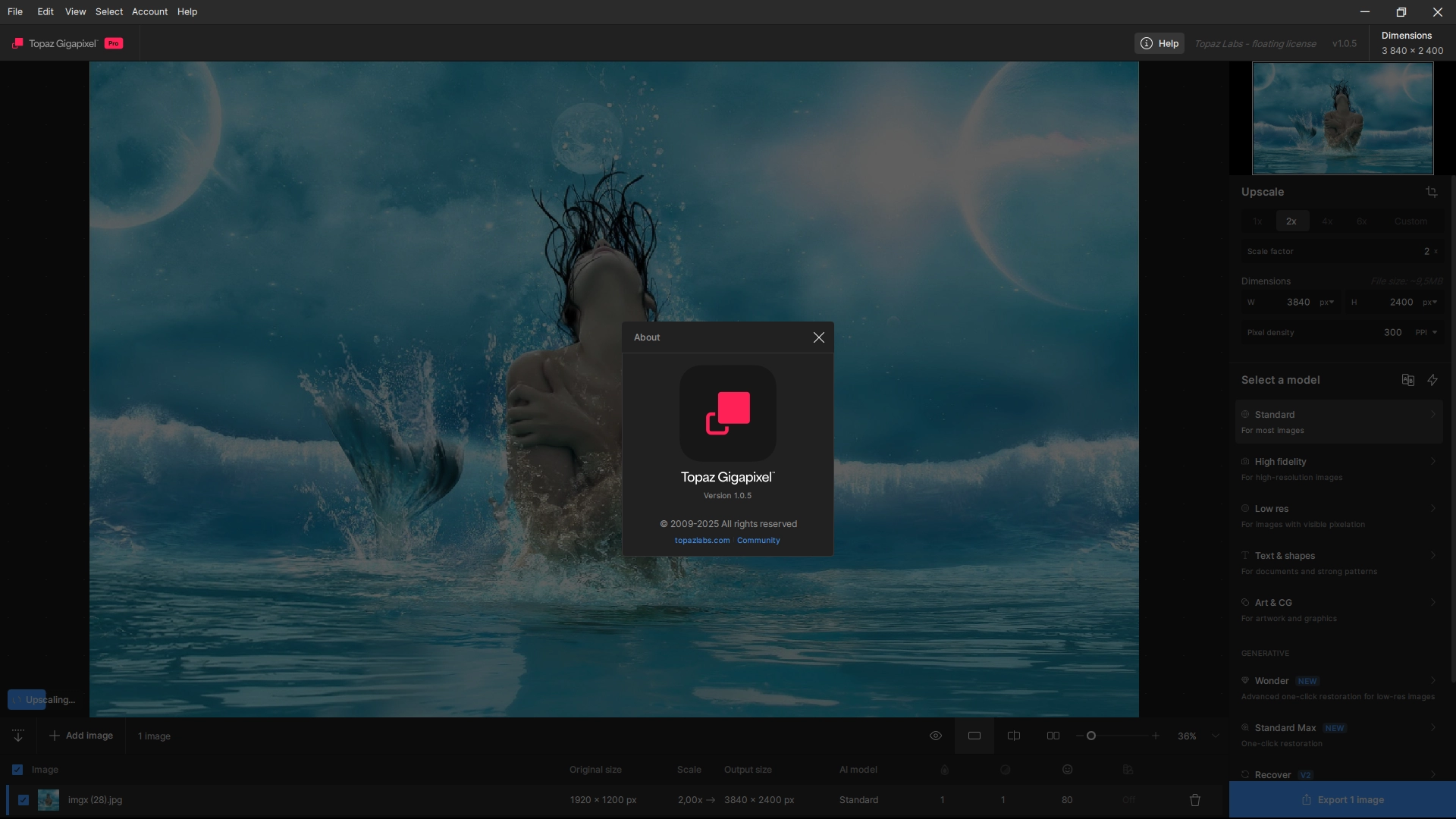Delete imgx (28).jpg with trash icon

(1195, 800)
